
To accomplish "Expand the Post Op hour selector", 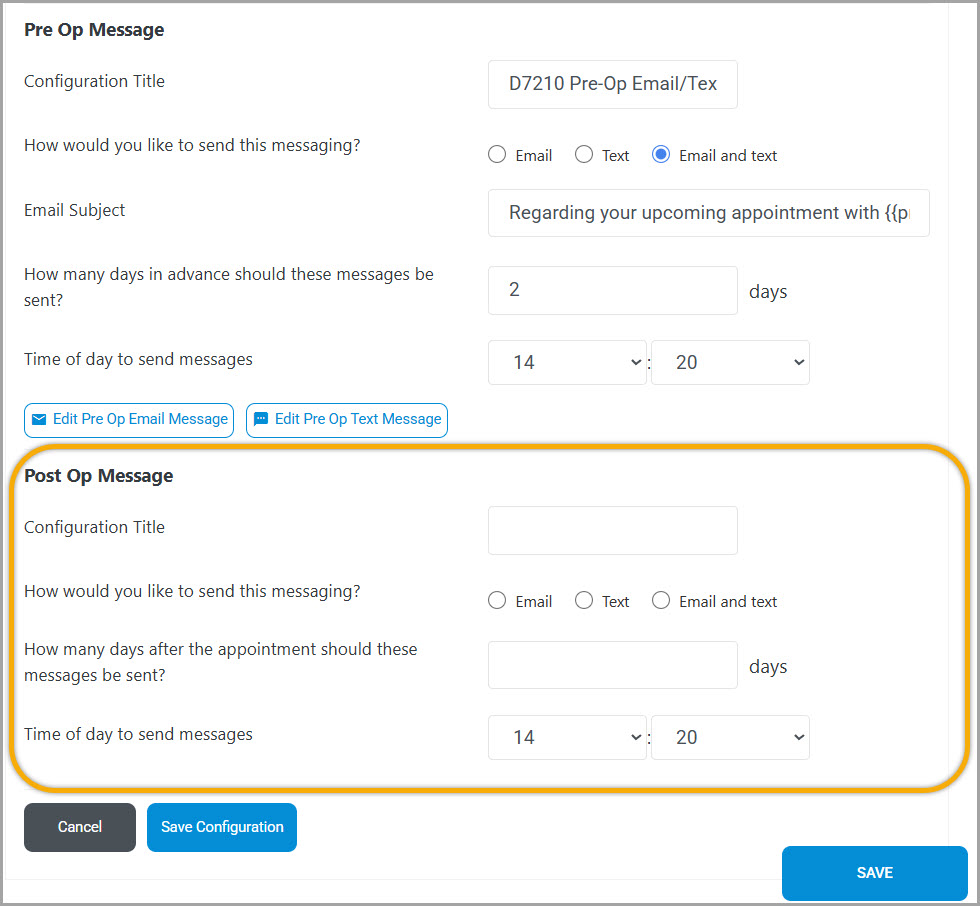I will coord(567,737).
